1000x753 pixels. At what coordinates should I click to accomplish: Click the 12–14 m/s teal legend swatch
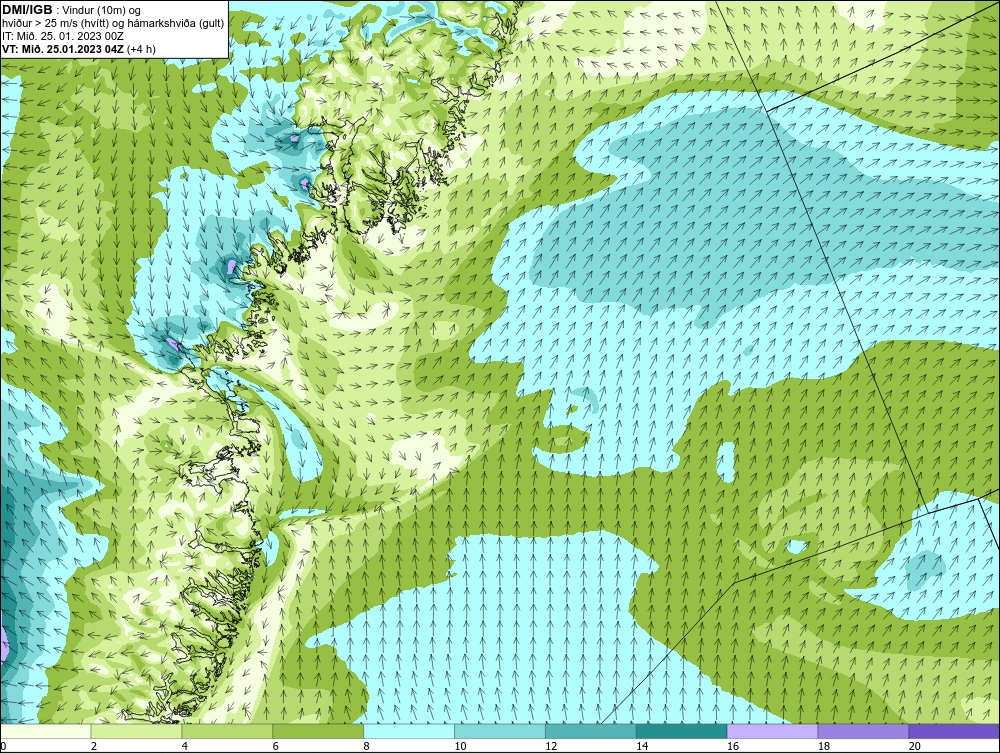pyautogui.click(x=591, y=731)
